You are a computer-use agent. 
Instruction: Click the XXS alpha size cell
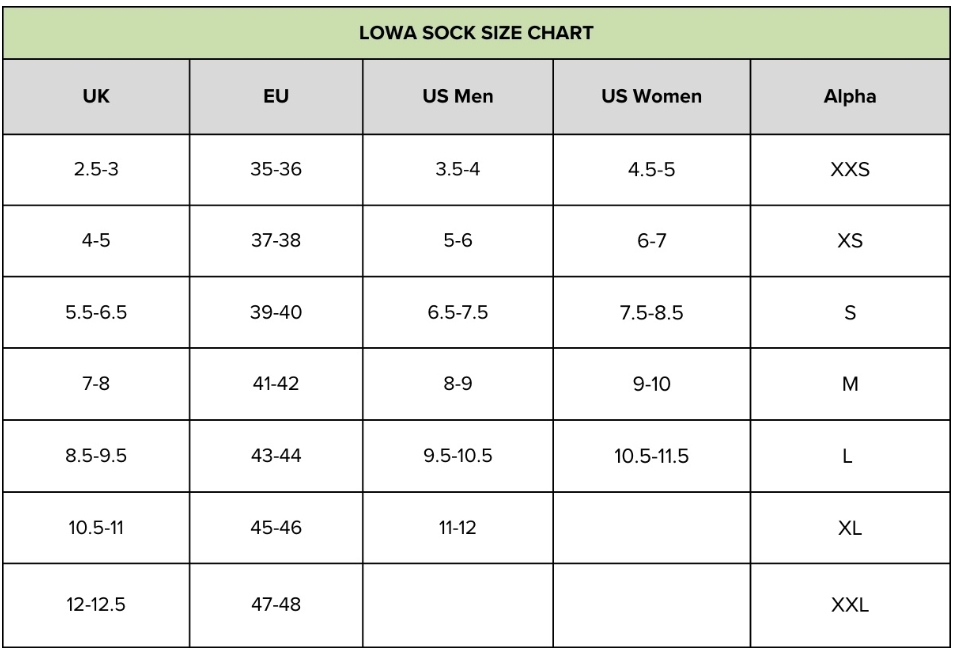pos(850,169)
